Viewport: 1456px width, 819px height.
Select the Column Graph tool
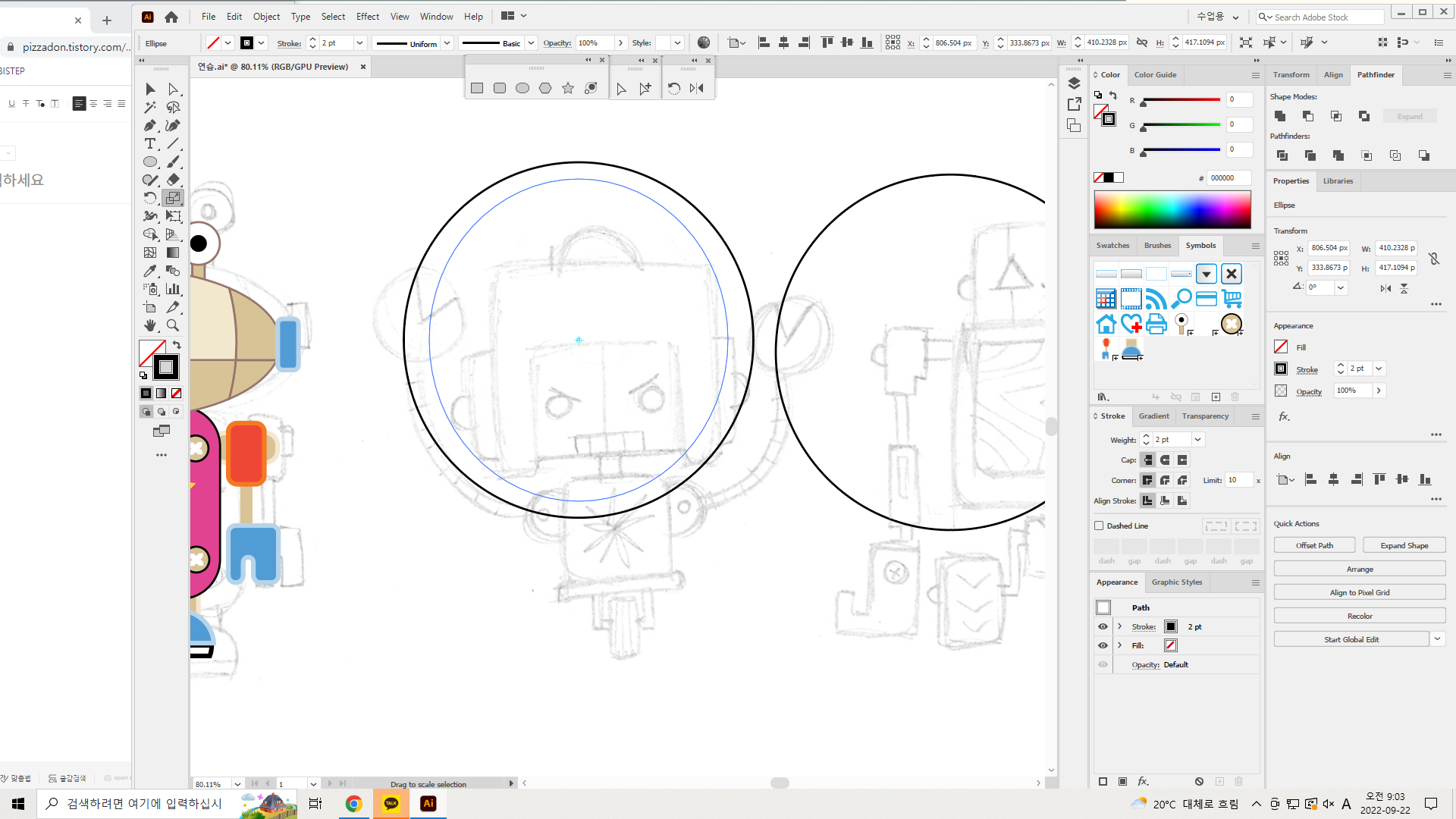(x=173, y=290)
